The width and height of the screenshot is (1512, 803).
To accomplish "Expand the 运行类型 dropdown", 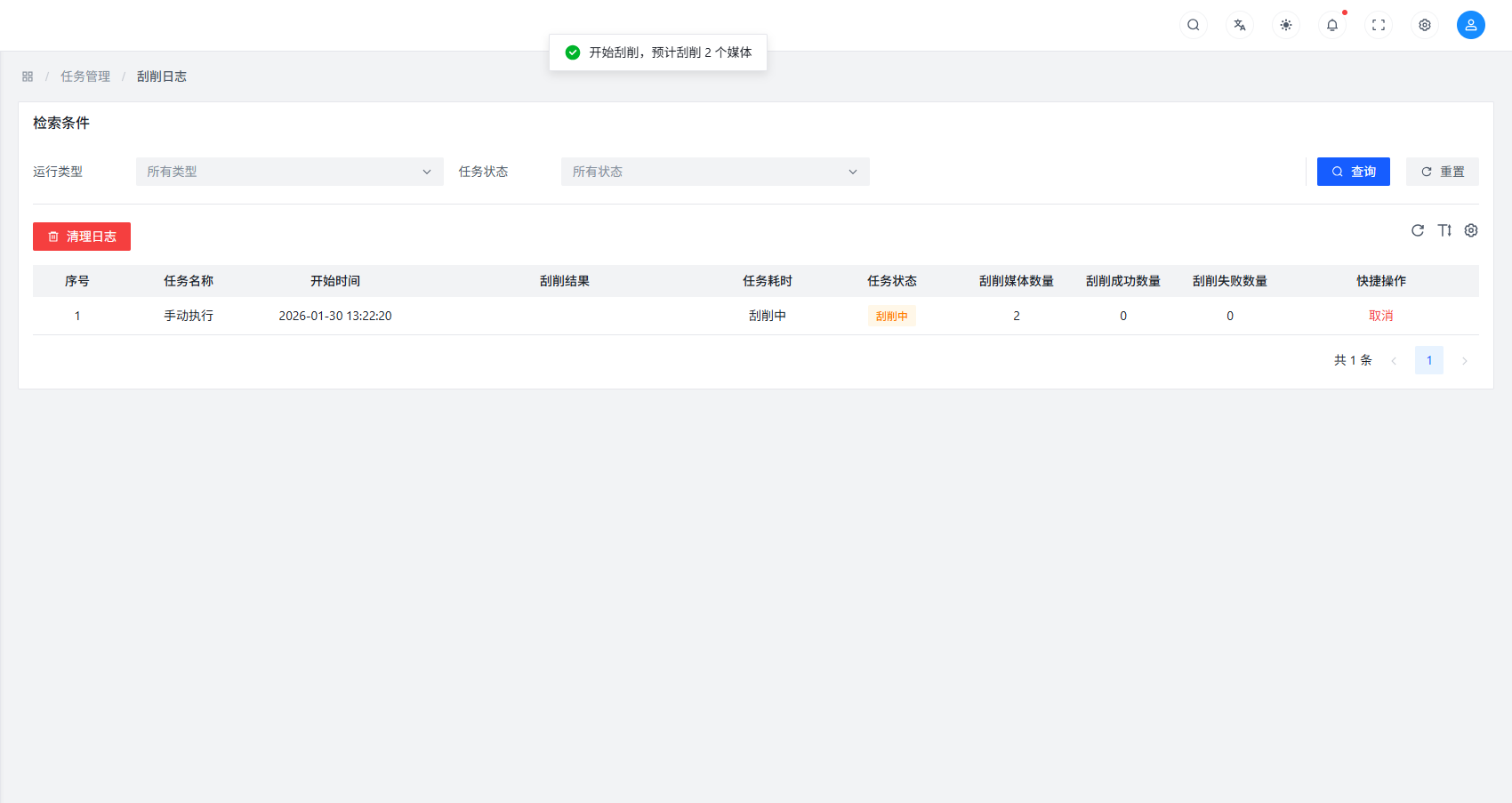I will coord(289,172).
